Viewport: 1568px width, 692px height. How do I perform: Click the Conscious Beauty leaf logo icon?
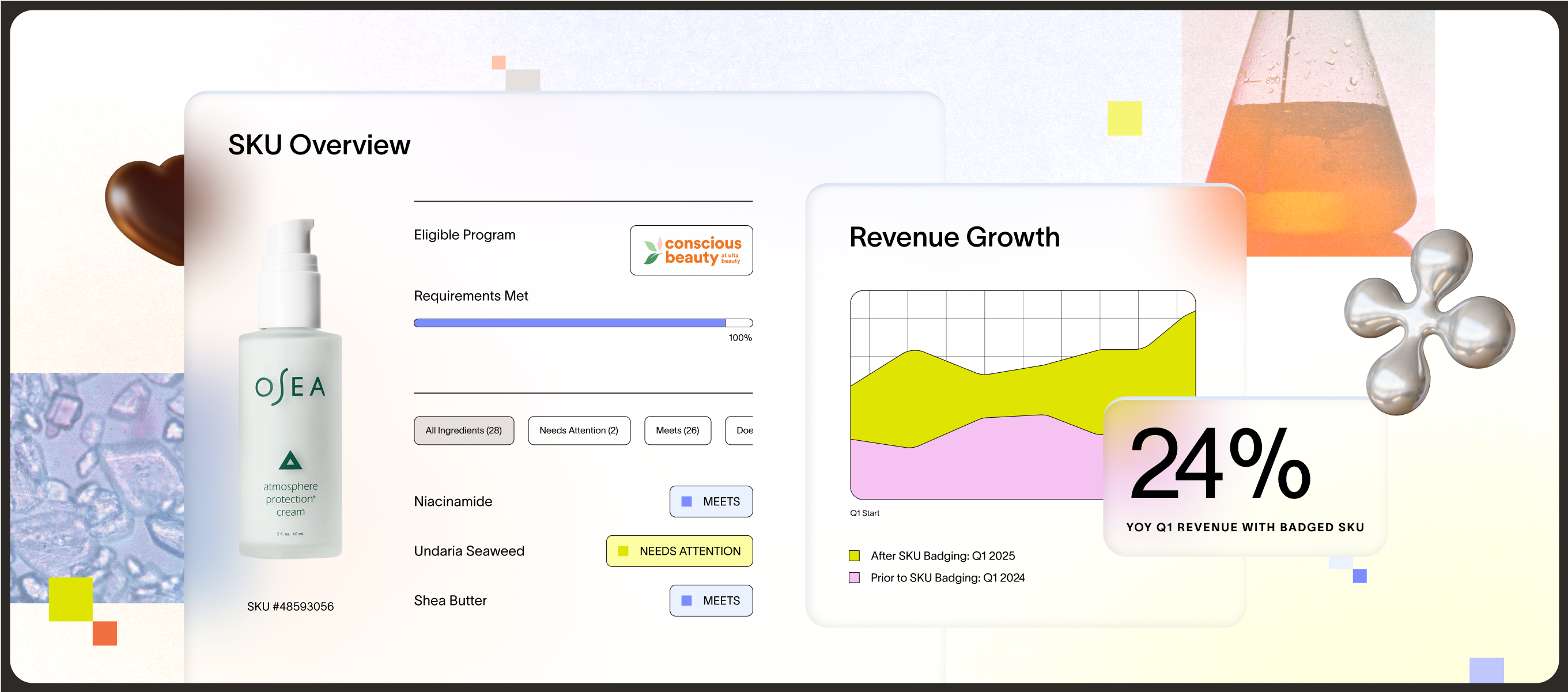[x=652, y=251]
